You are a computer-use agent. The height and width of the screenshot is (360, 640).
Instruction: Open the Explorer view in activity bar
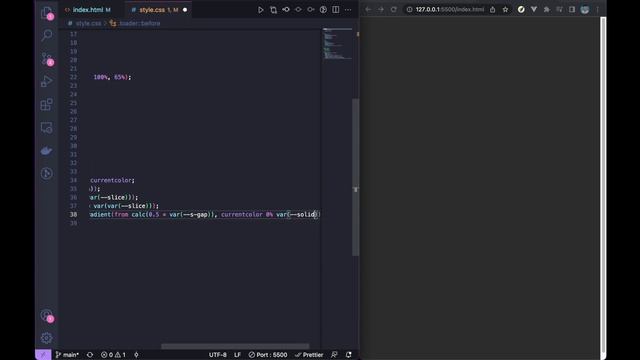tap(47, 13)
